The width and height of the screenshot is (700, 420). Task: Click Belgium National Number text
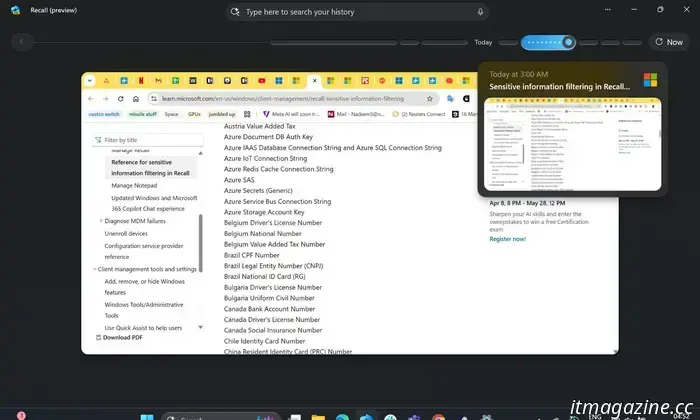[262, 233]
